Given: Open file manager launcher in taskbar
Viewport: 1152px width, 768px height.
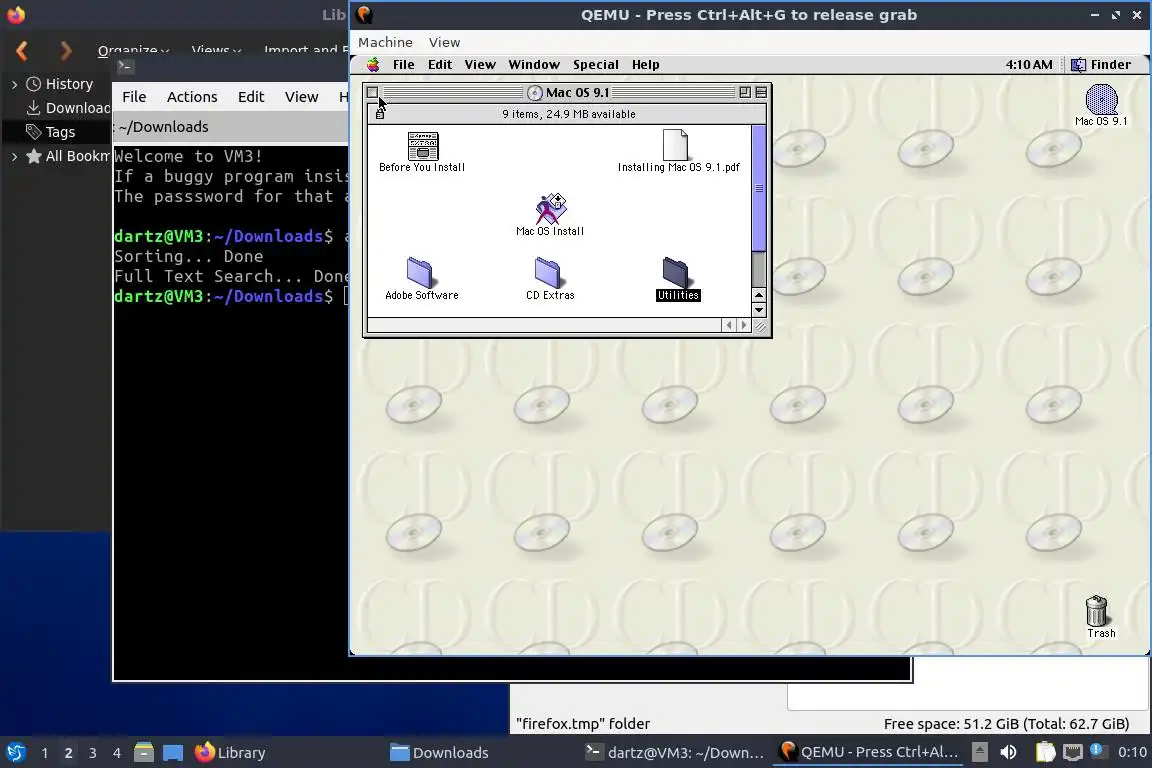Looking at the screenshot, I should coord(144,753).
